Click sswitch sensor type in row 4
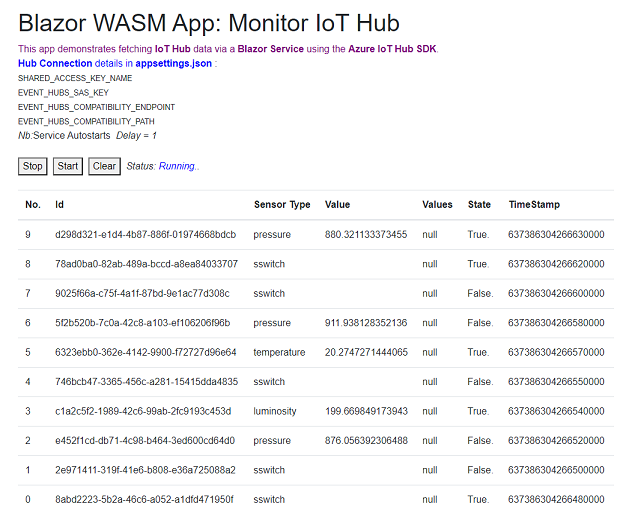 [x=269, y=382]
